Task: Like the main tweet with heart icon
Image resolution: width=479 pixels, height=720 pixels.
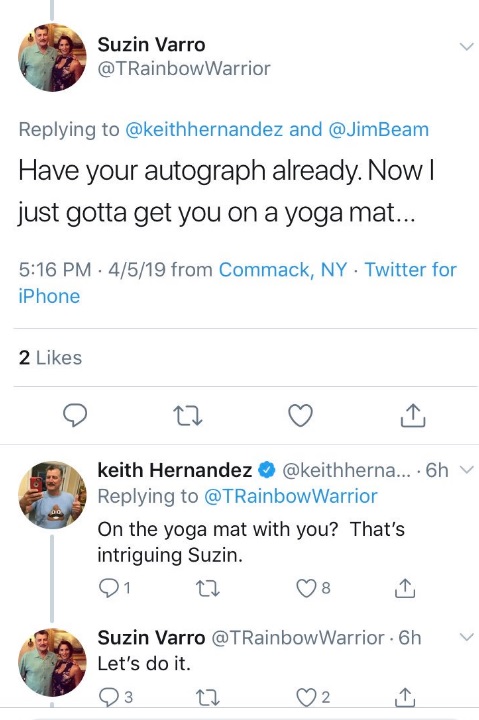Action: pos(300,416)
